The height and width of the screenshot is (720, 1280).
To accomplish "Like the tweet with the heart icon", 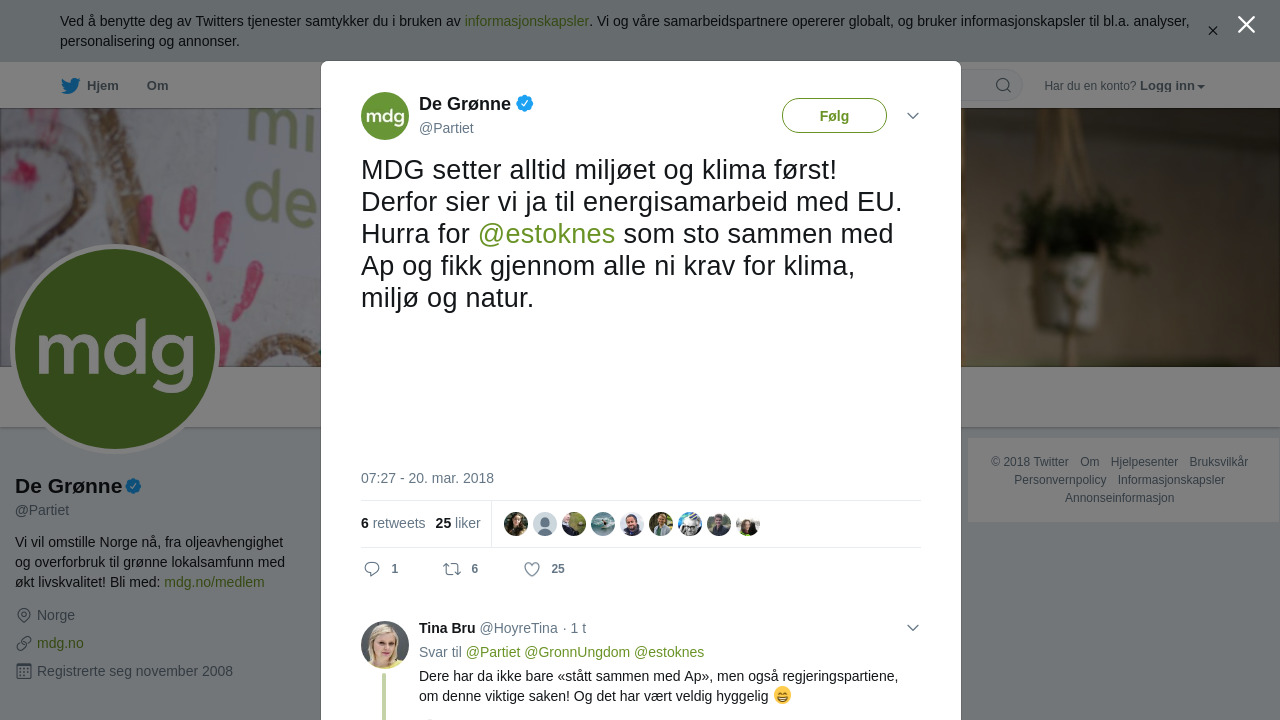I will [532, 569].
